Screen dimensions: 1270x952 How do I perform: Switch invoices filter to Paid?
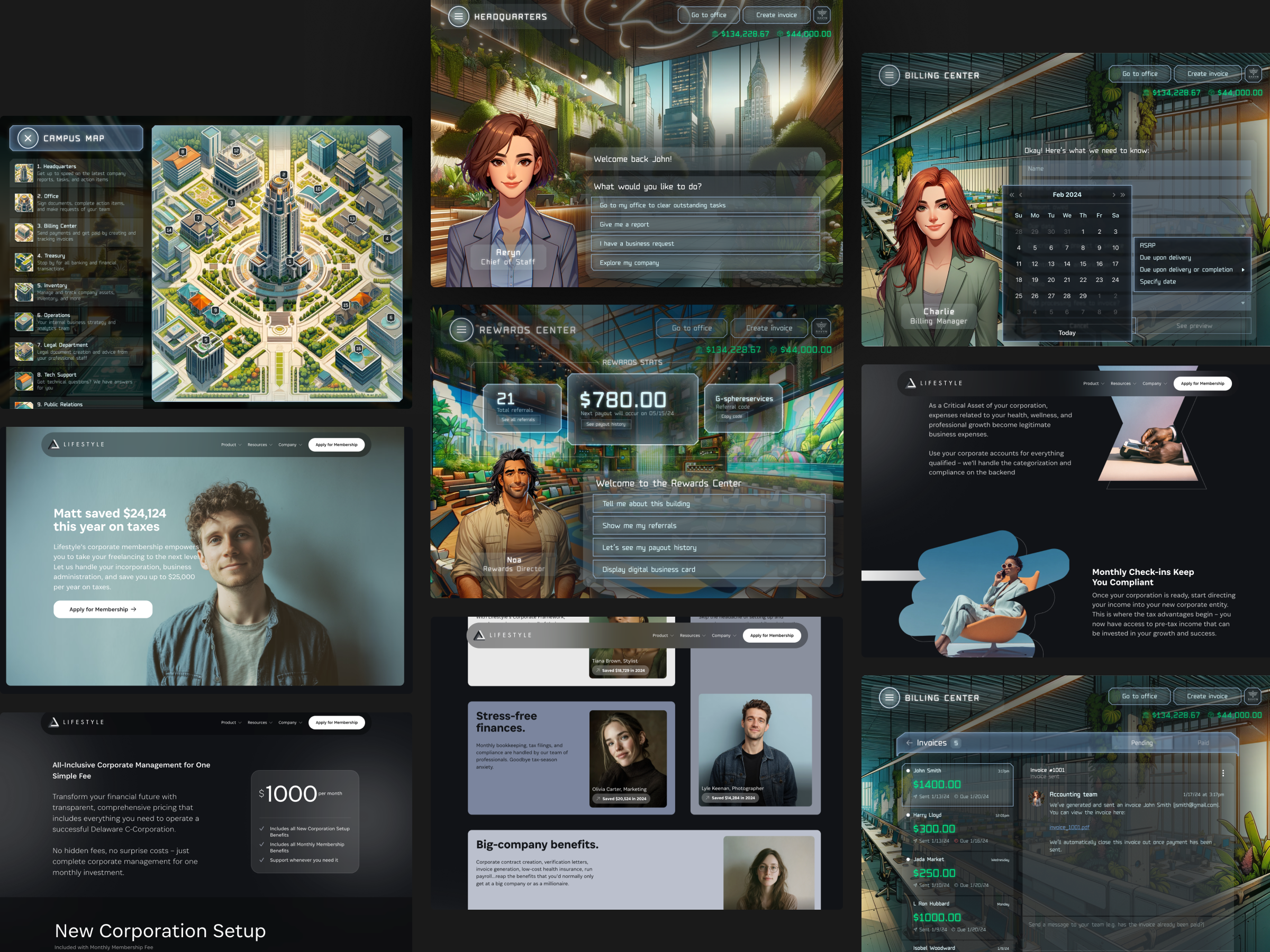(1203, 743)
